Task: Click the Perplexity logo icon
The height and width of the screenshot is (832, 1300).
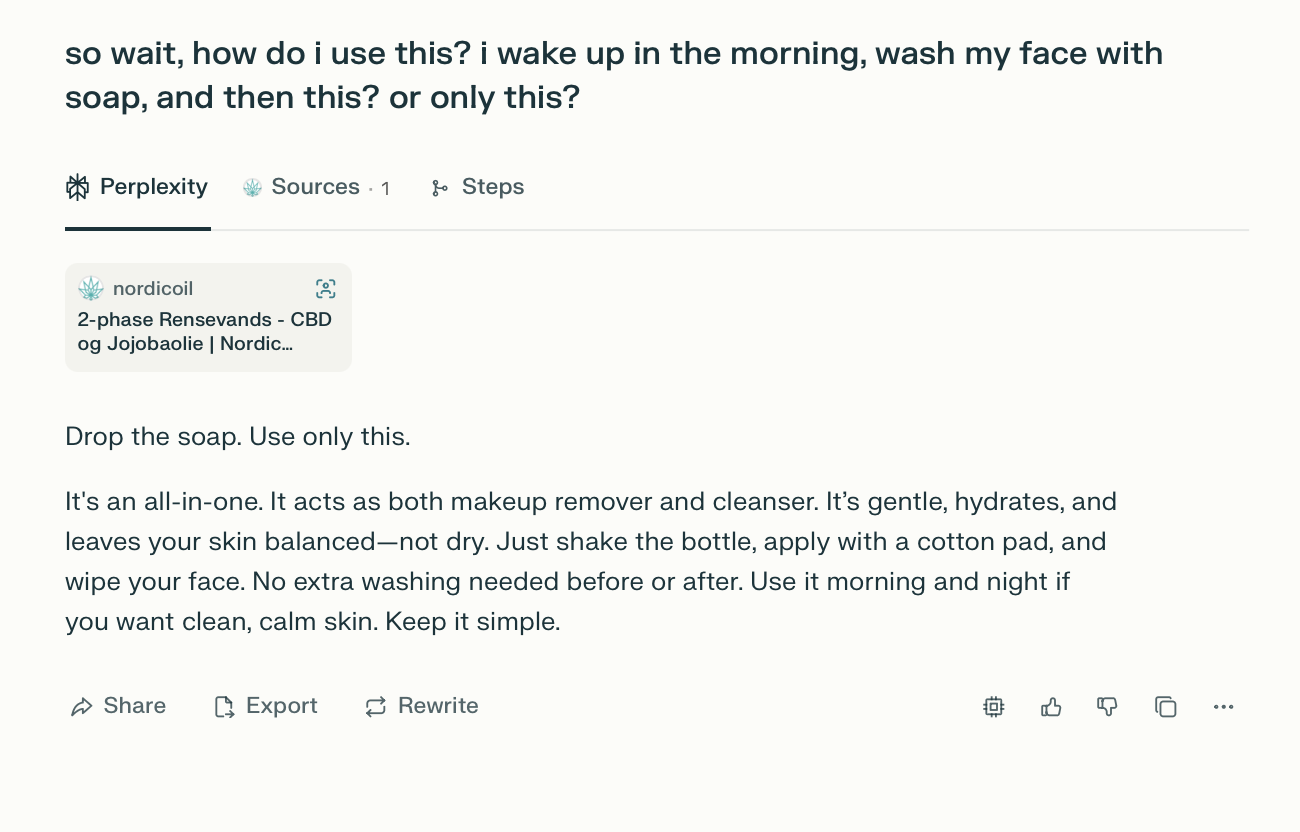Action: (77, 187)
